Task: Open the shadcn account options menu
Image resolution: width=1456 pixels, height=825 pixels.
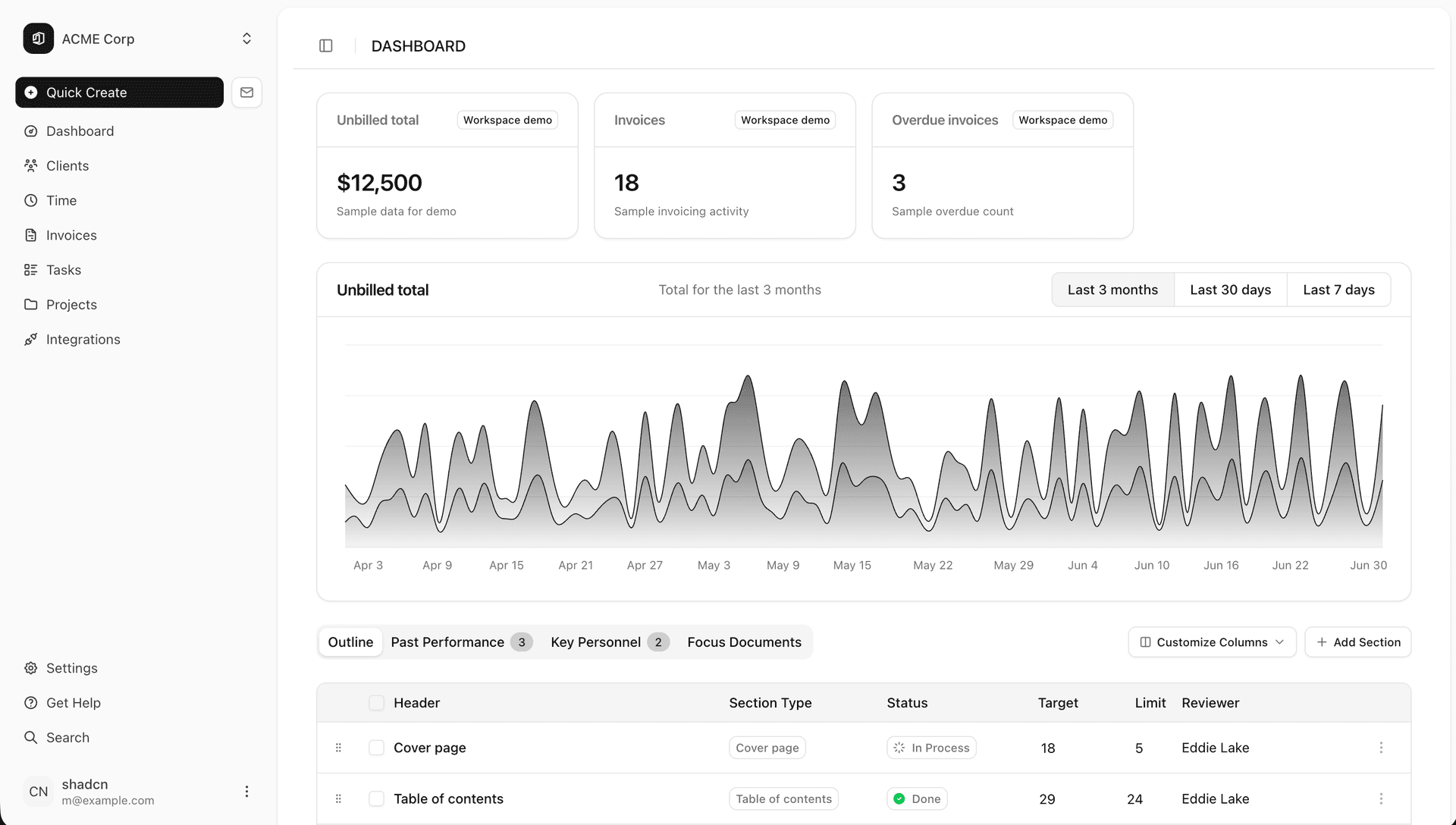Action: pos(246,791)
